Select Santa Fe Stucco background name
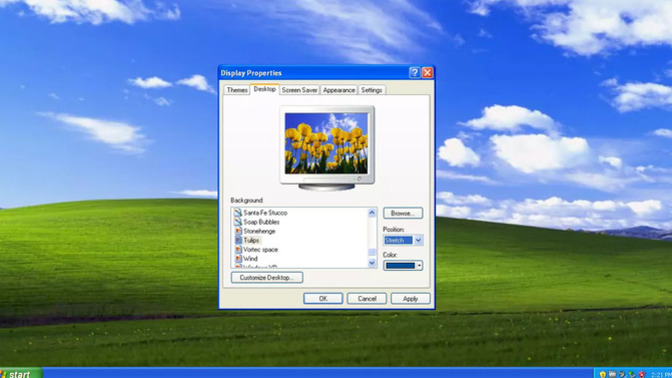672x378 pixels. click(265, 213)
